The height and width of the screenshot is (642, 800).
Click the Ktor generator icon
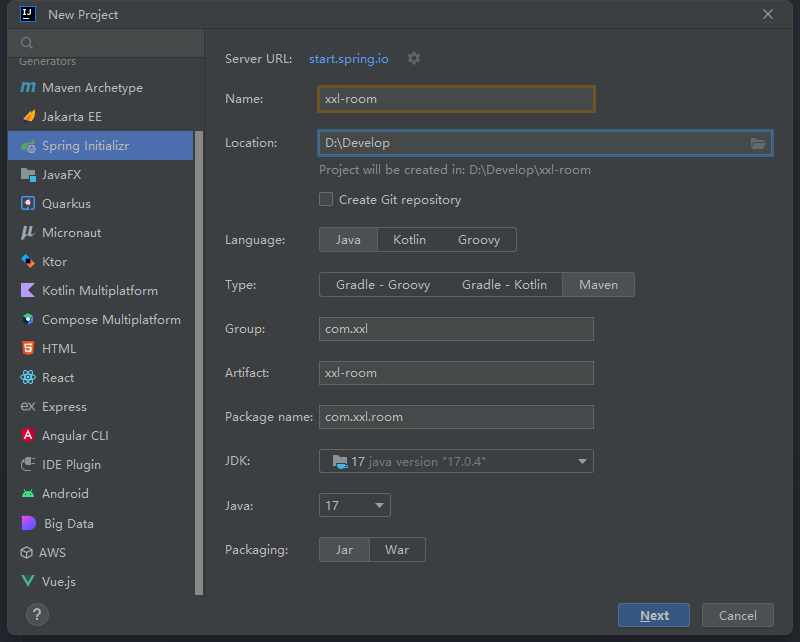tap(28, 261)
